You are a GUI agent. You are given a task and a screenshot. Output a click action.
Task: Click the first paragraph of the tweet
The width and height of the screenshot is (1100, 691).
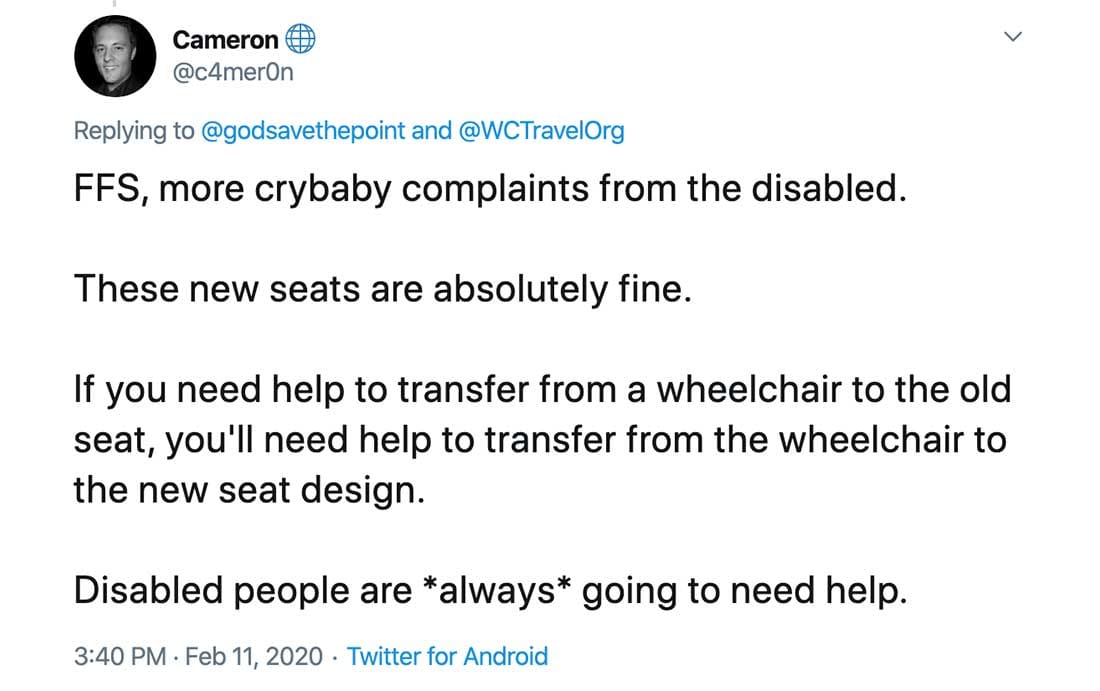490,189
